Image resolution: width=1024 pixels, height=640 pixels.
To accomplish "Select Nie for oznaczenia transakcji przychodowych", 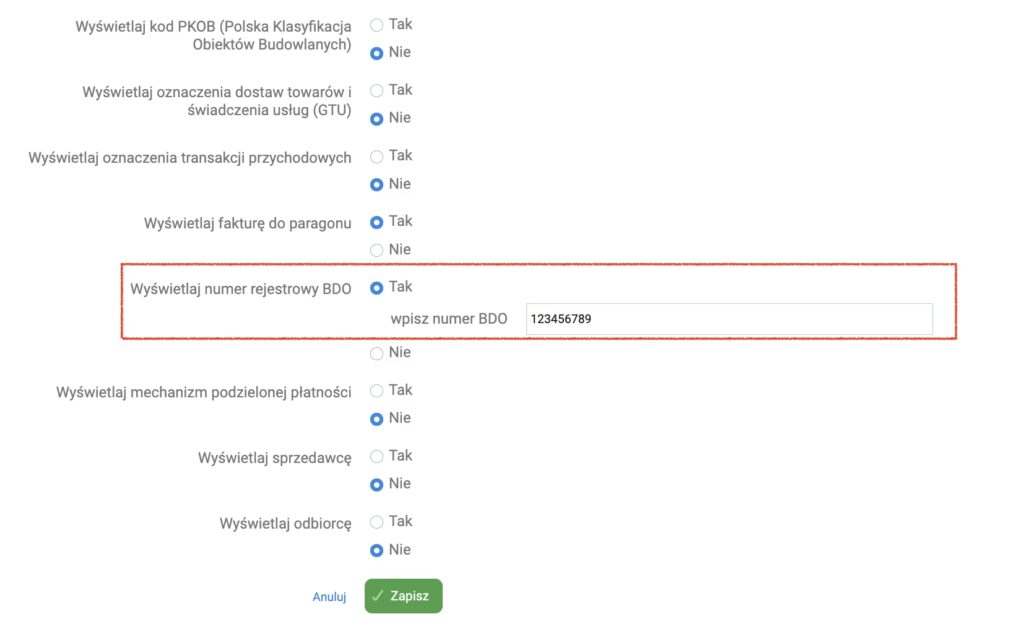I will 377,184.
